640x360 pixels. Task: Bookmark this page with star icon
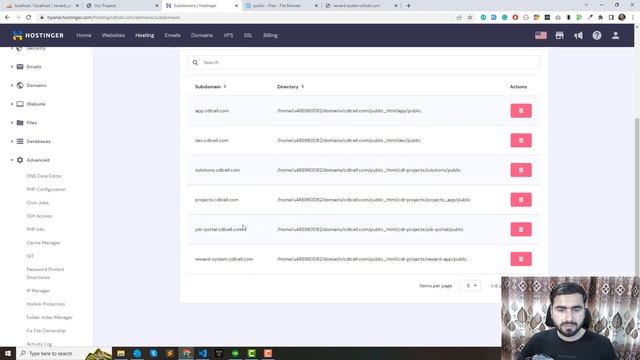click(x=470, y=18)
